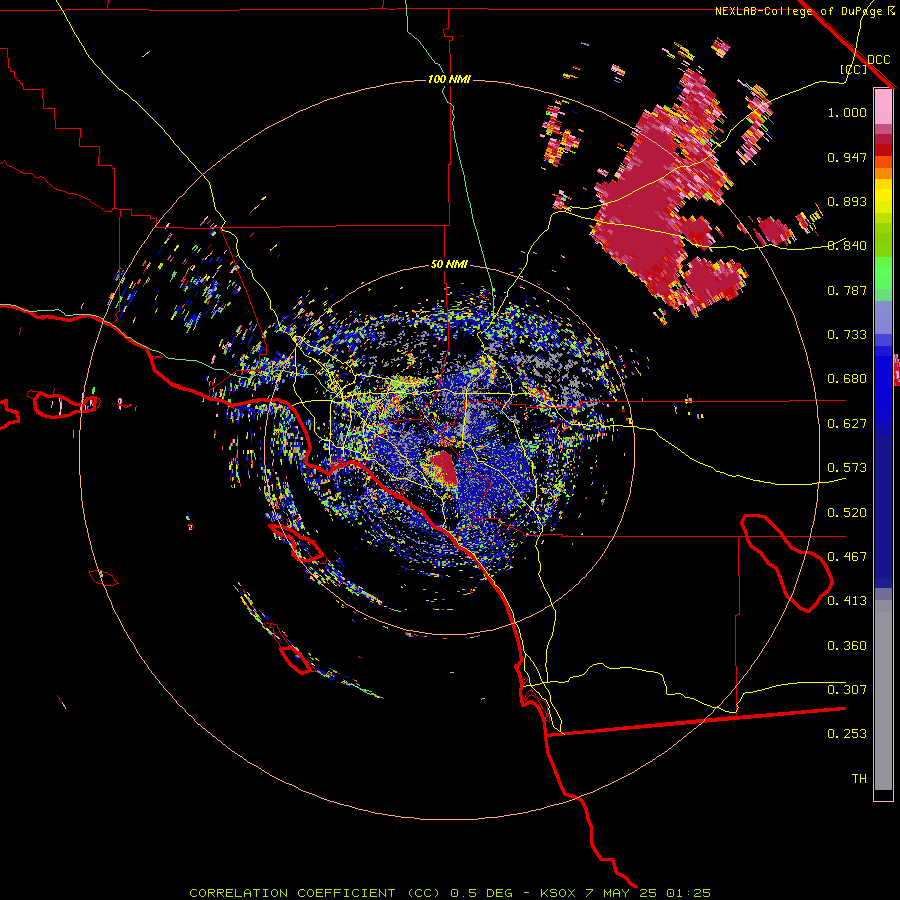The image size is (900, 900).
Task: Click the TH threshold label
Action: tap(859, 779)
